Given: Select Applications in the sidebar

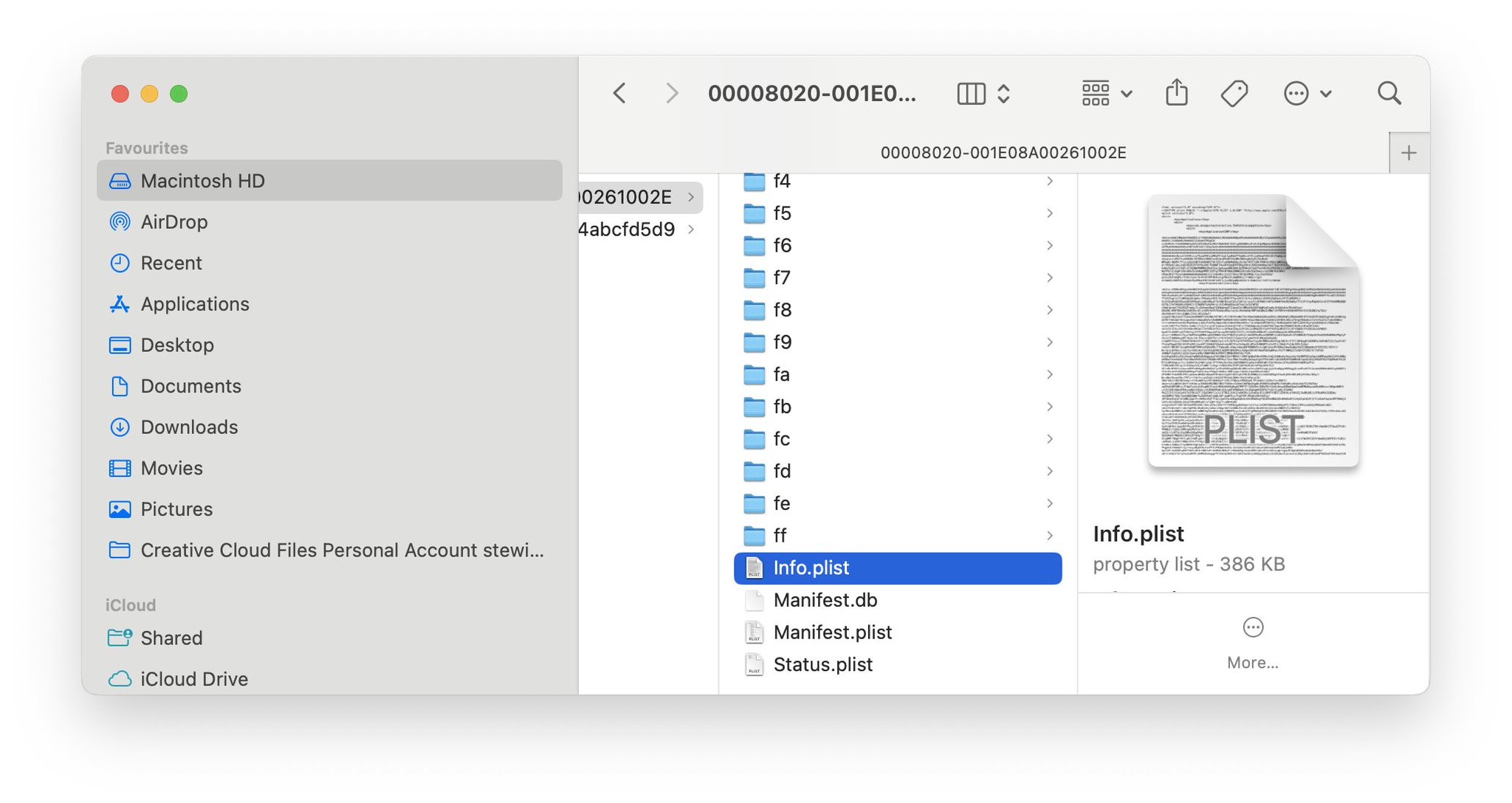Looking at the screenshot, I should click(x=195, y=304).
